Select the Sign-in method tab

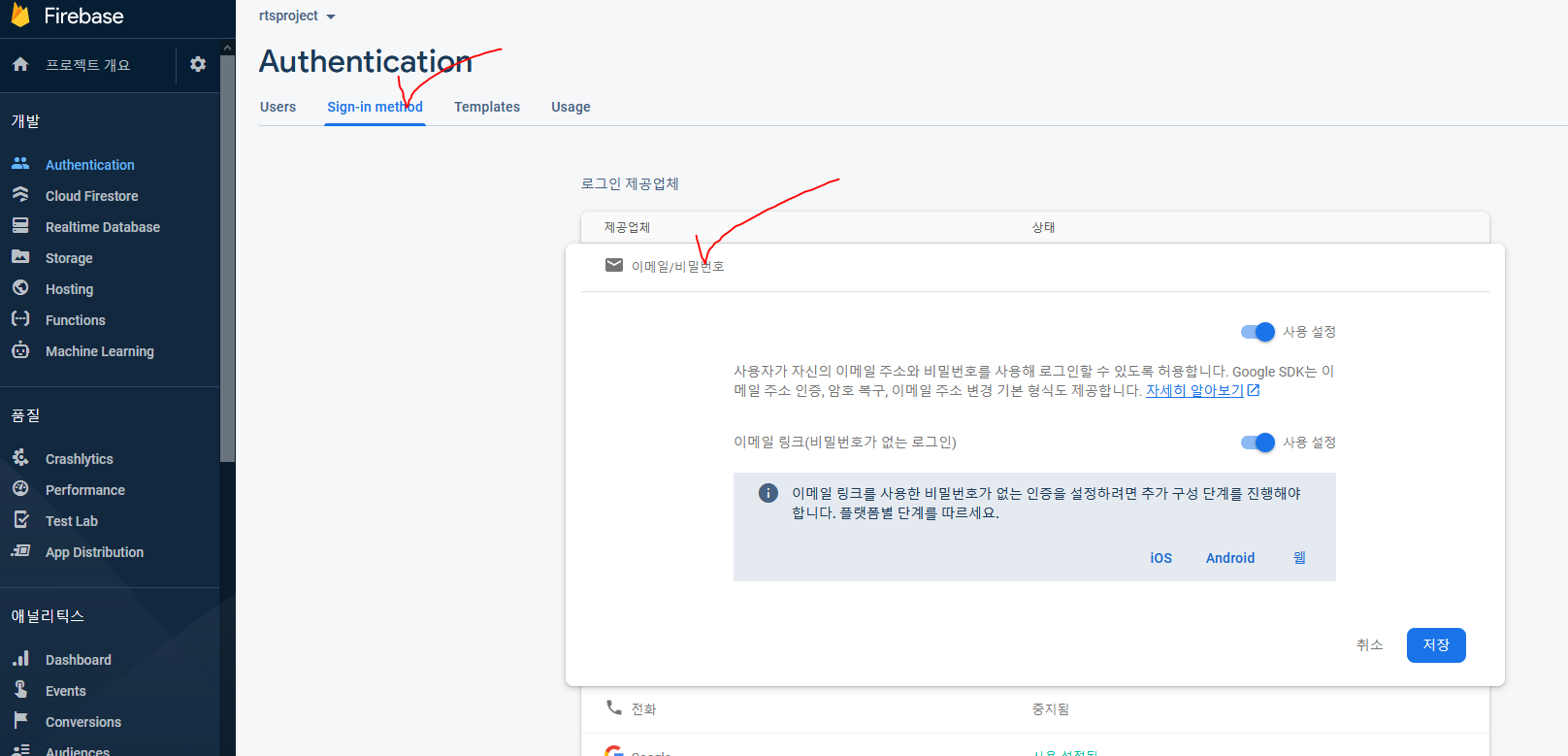click(x=375, y=107)
